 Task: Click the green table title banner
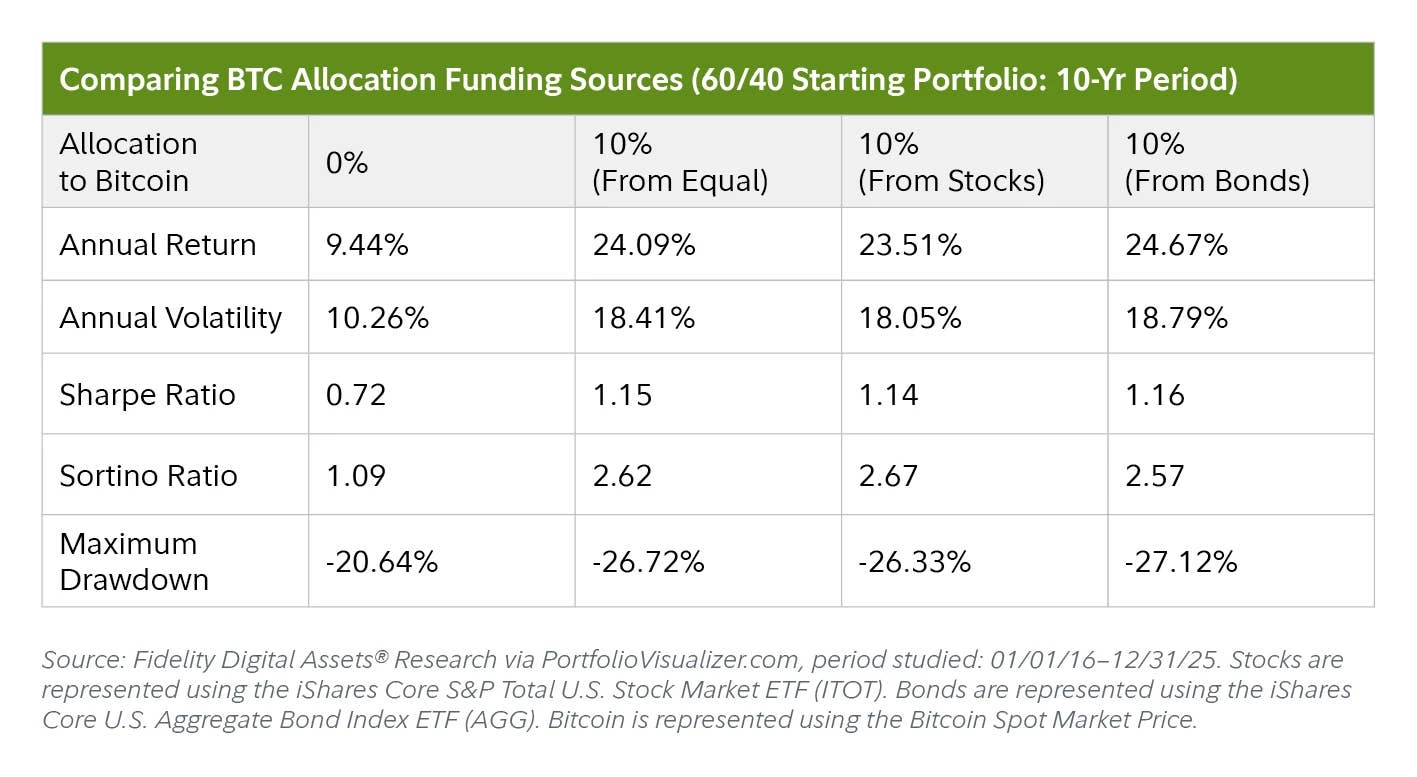[x=708, y=78]
